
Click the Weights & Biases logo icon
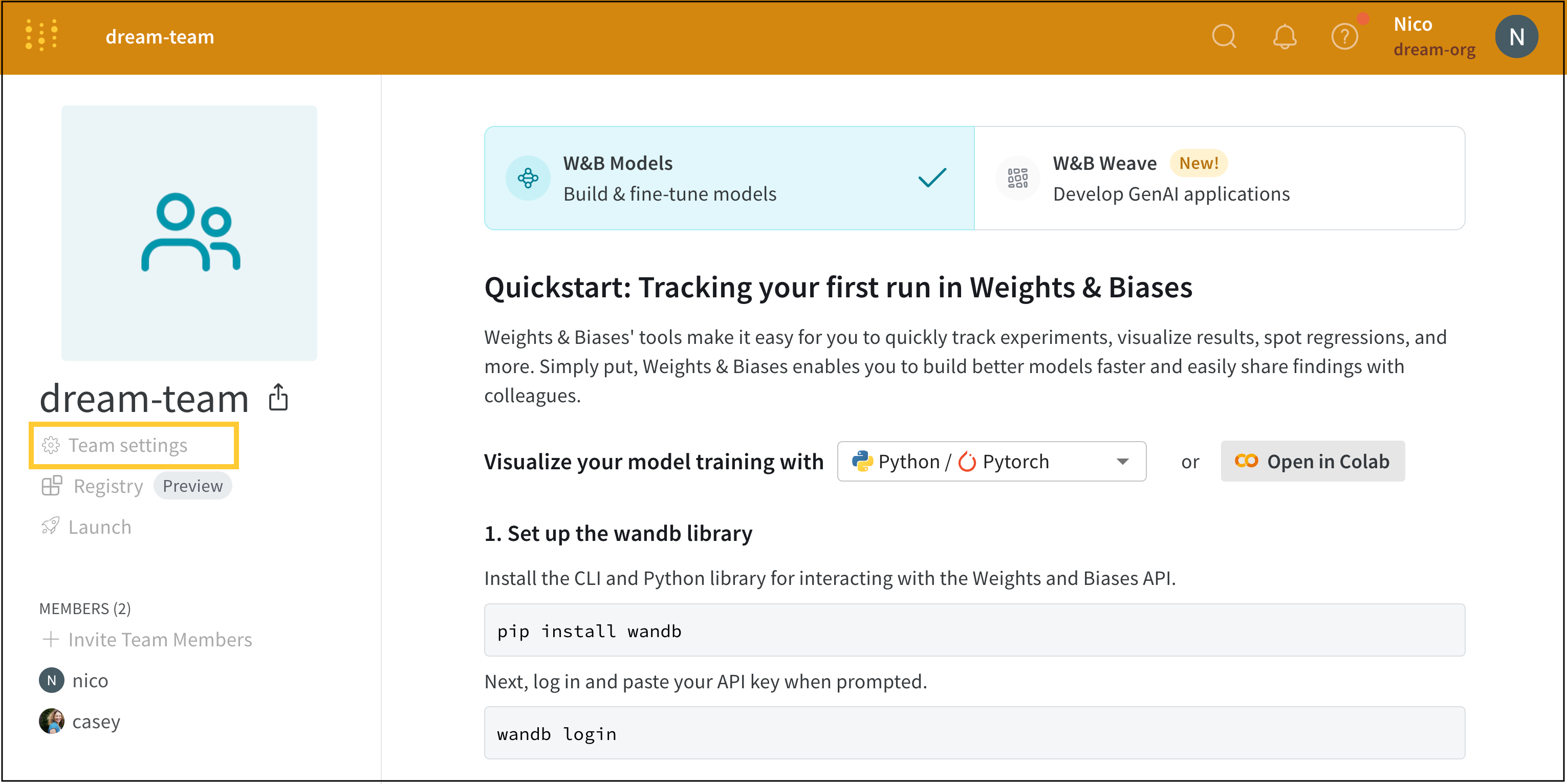[x=42, y=35]
